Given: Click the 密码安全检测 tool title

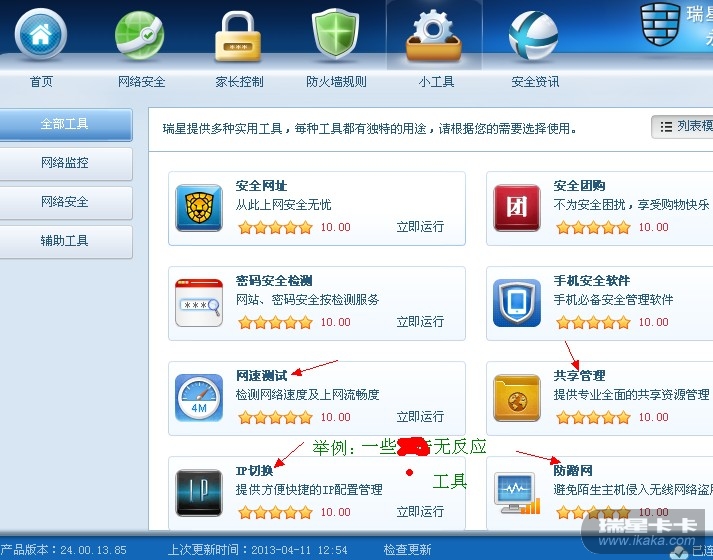Looking at the screenshot, I should [274, 281].
